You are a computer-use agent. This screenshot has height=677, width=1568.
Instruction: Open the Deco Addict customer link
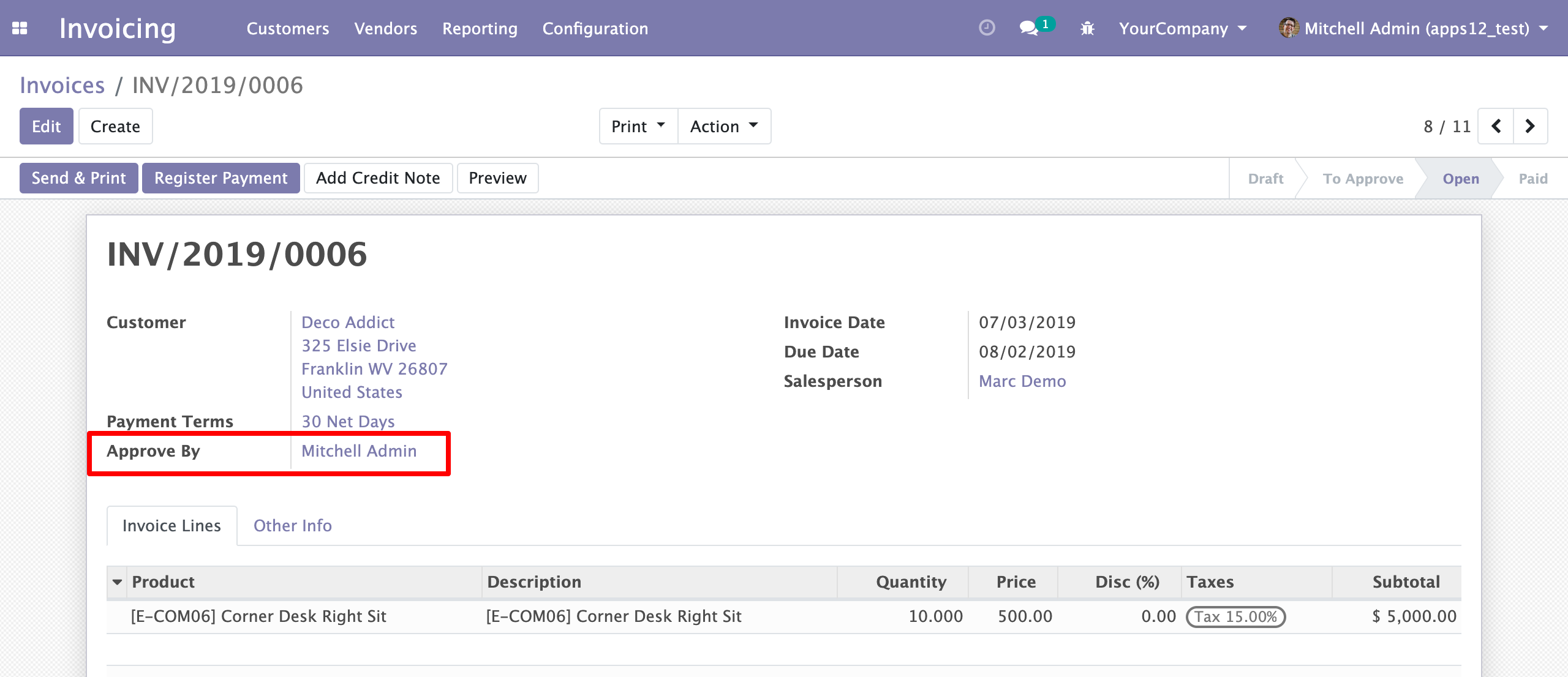click(x=348, y=322)
